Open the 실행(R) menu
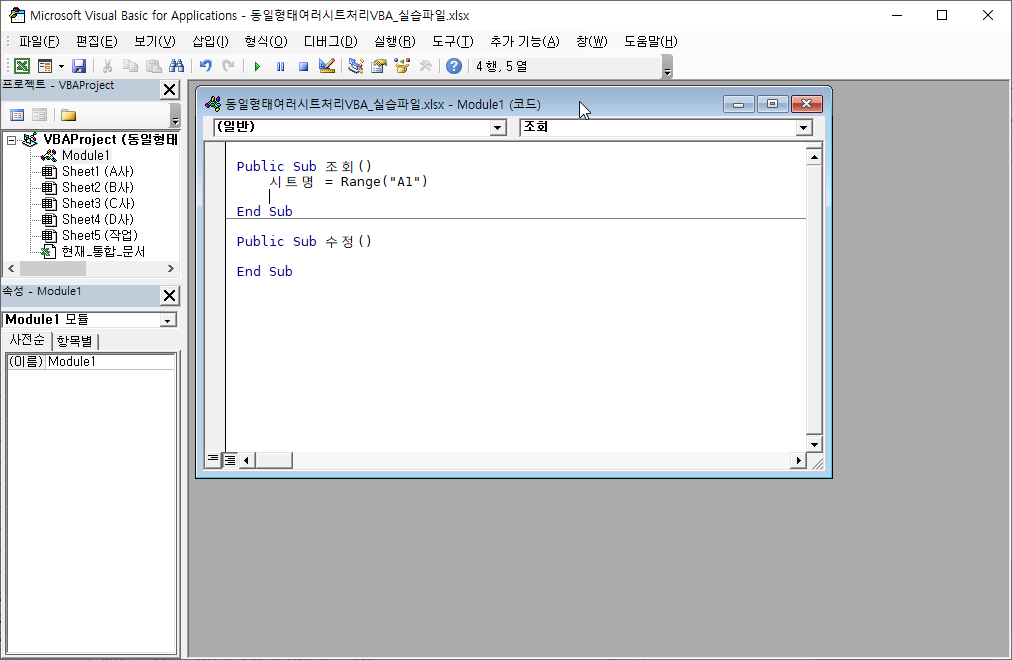Image resolution: width=1012 pixels, height=660 pixels. pos(394,41)
